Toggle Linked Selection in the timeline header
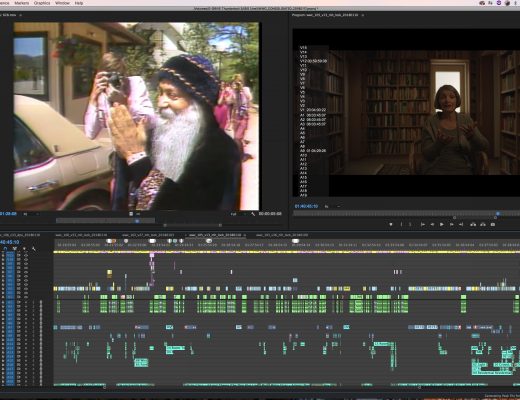The width and height of the screenshot is (520, 400). [15, 249]
